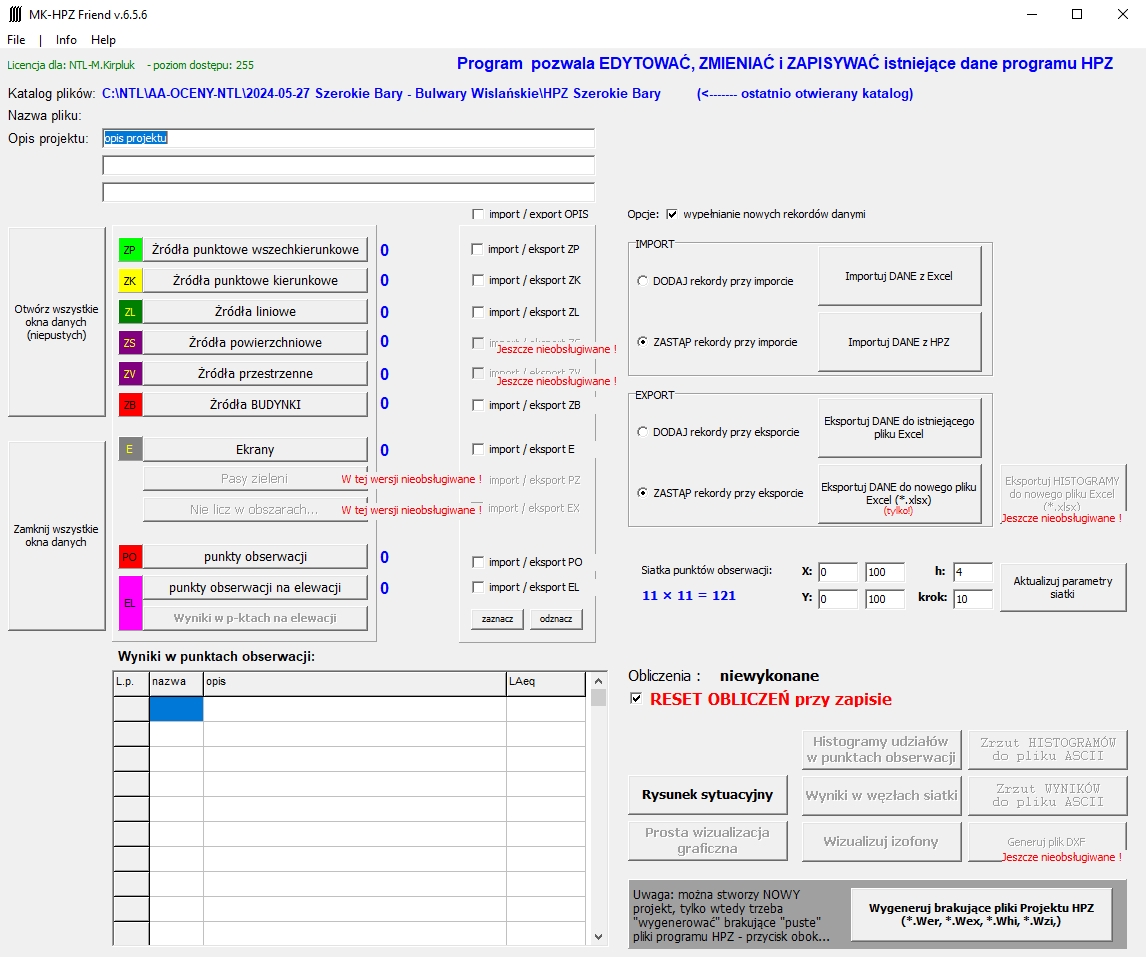
Task: Click the magenta EL elevation swatch
Action: coord(130,603)
